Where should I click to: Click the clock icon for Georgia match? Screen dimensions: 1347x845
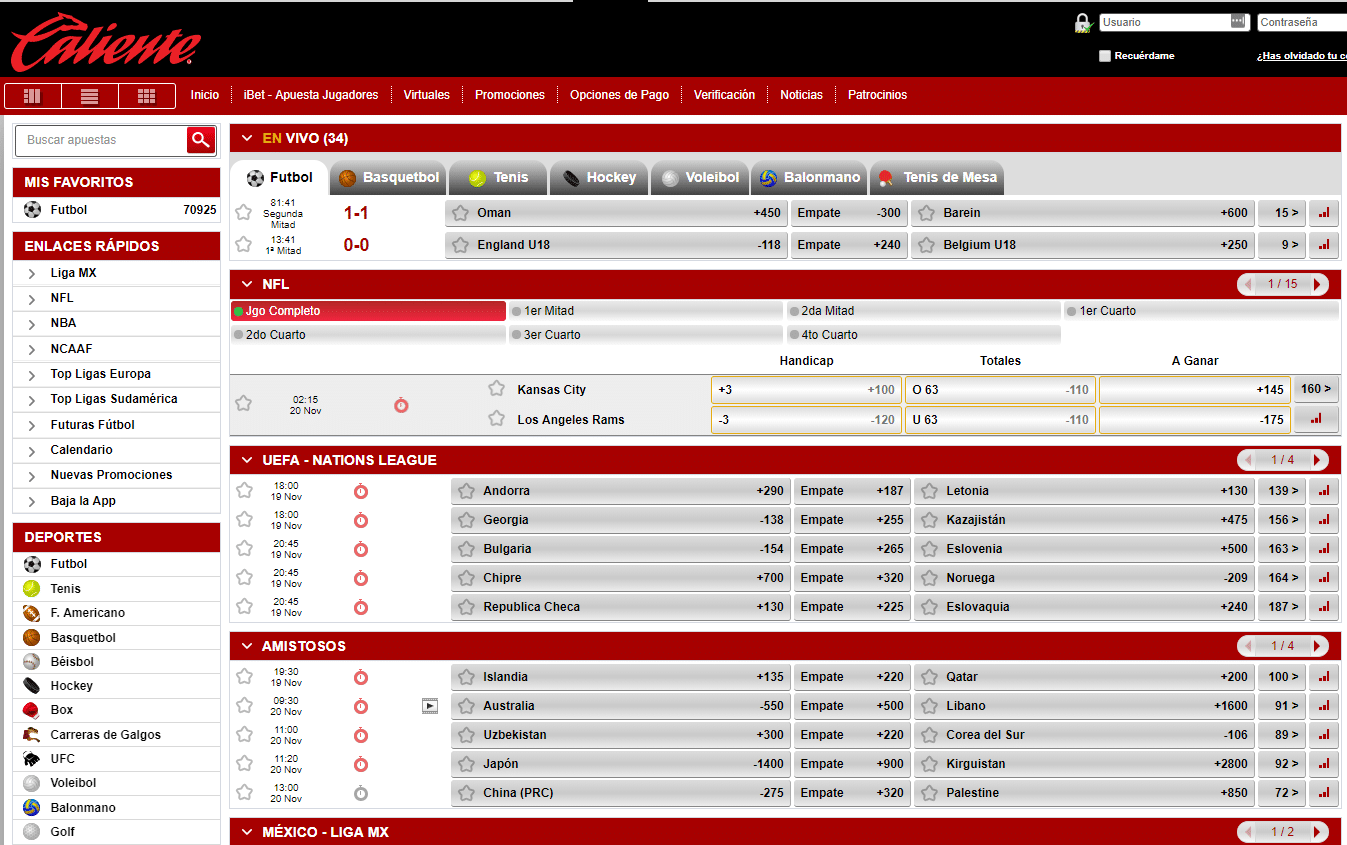coord(361,520)
